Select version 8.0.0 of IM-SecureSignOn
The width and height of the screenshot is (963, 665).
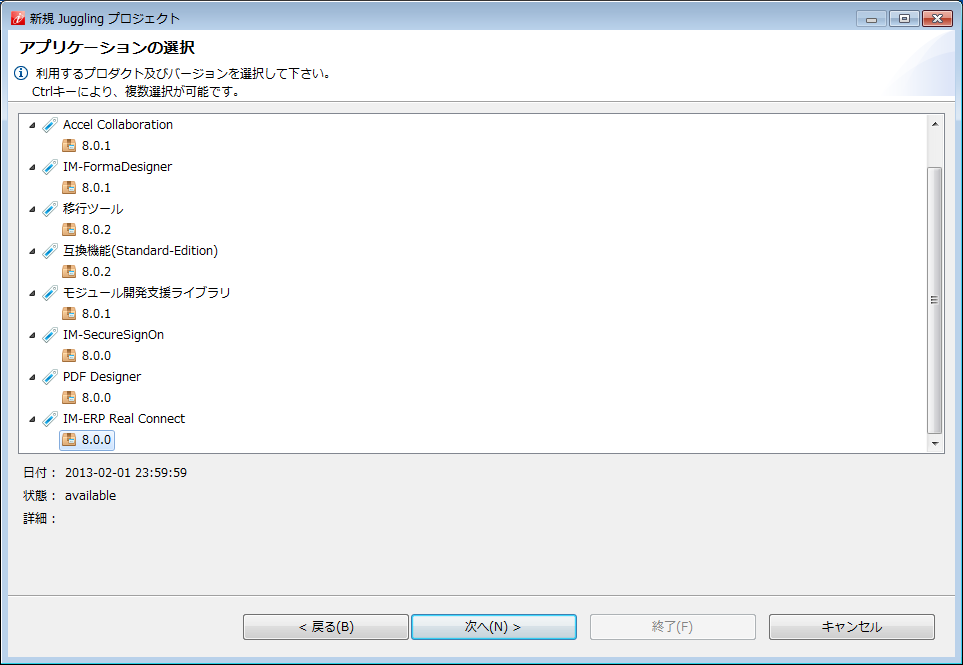click(96, 356)
